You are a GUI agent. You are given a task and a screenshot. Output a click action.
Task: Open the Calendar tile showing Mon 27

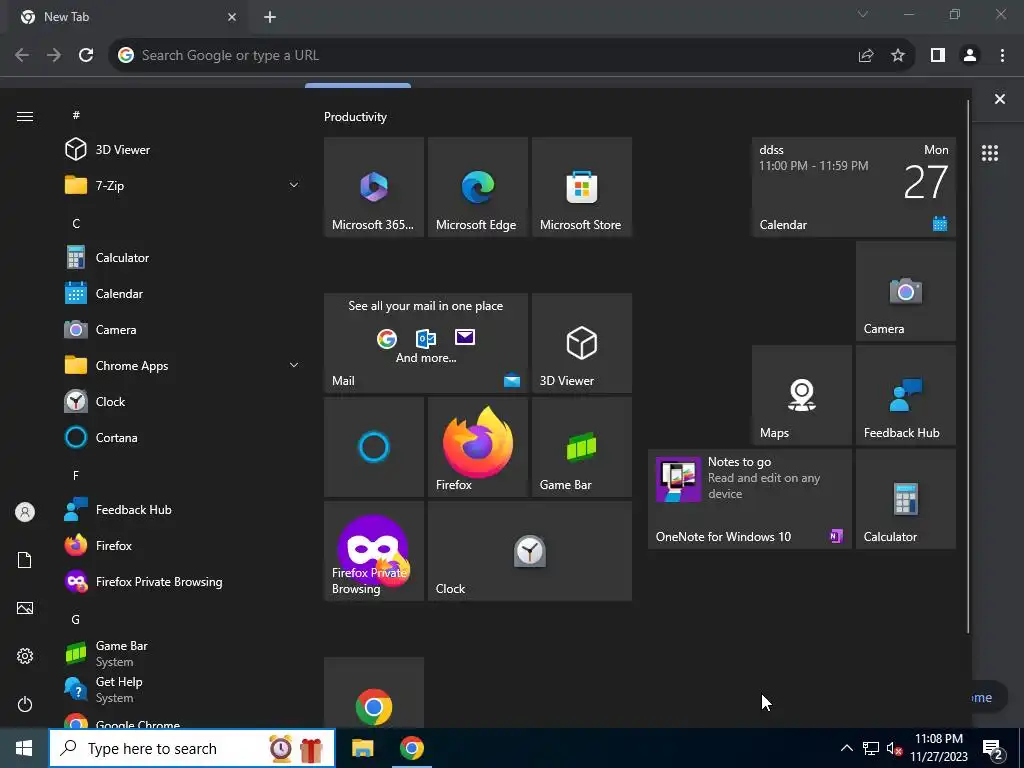[x=854, y=187]
